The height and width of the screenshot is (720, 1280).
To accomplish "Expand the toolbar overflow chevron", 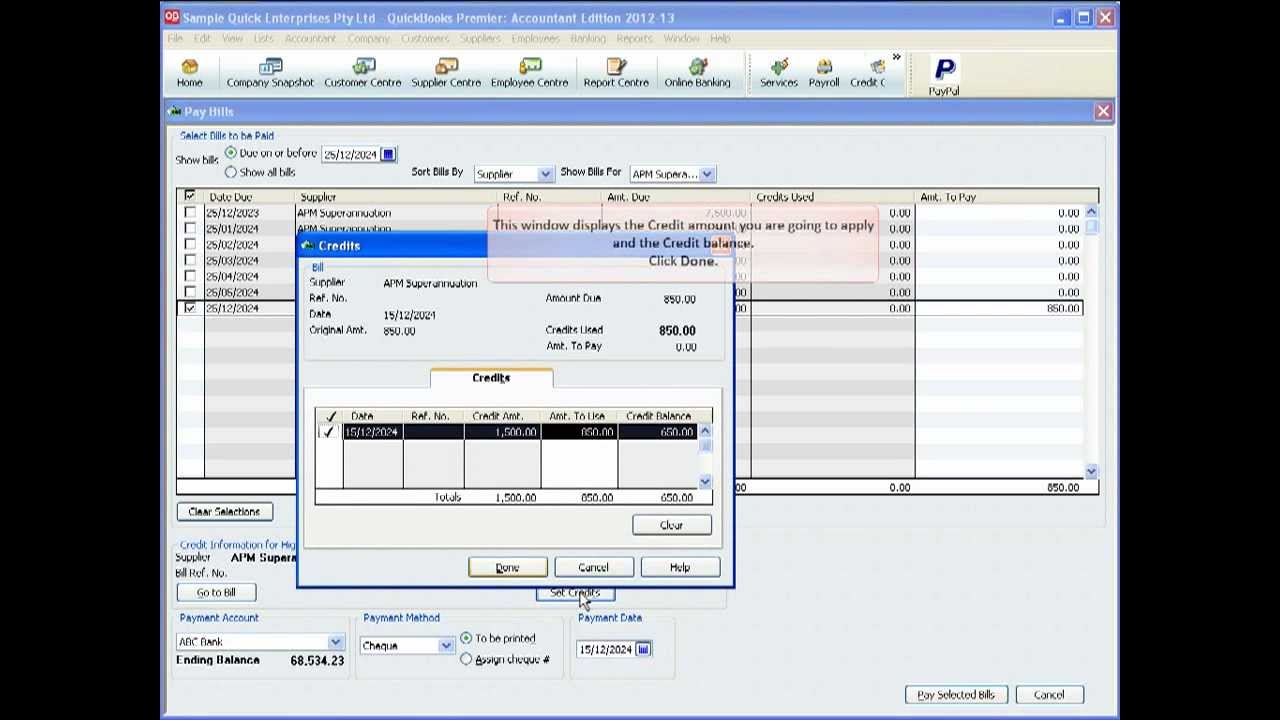I will [896, 58].
